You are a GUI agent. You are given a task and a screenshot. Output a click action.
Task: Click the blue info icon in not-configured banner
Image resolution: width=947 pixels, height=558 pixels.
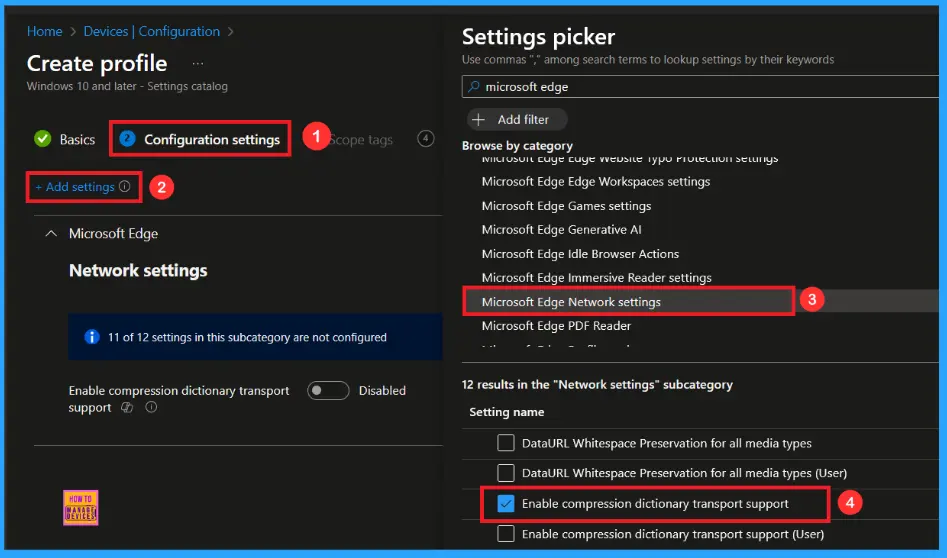tap(92, 337)
